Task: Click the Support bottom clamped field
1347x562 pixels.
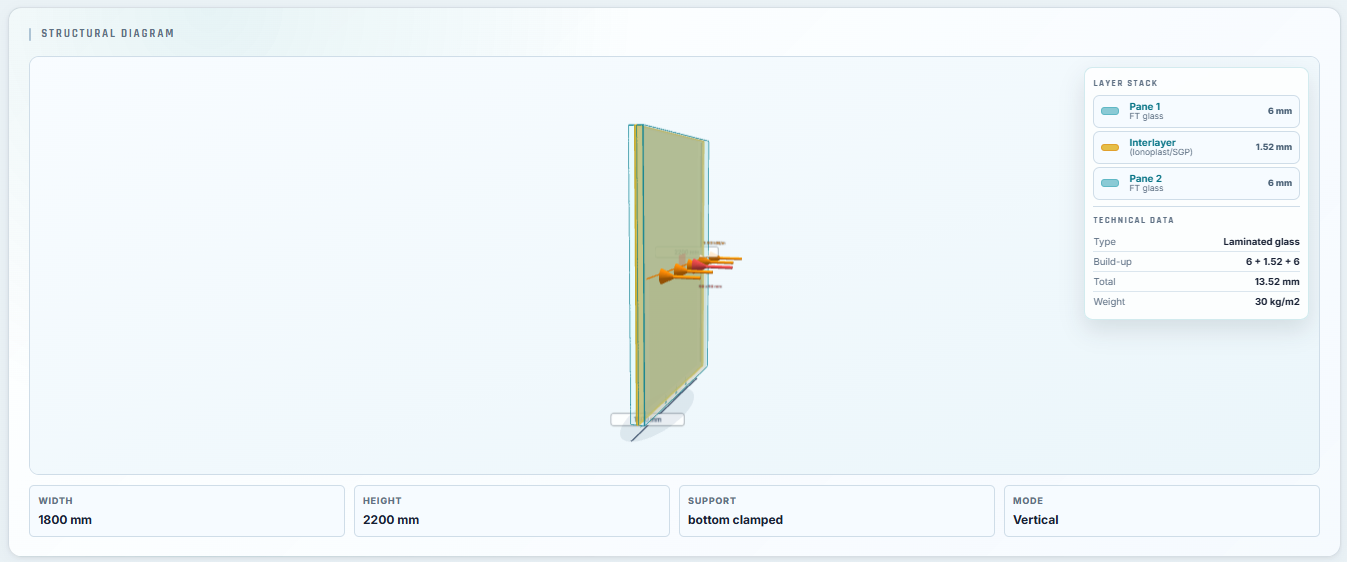Action: pos(837,511)
